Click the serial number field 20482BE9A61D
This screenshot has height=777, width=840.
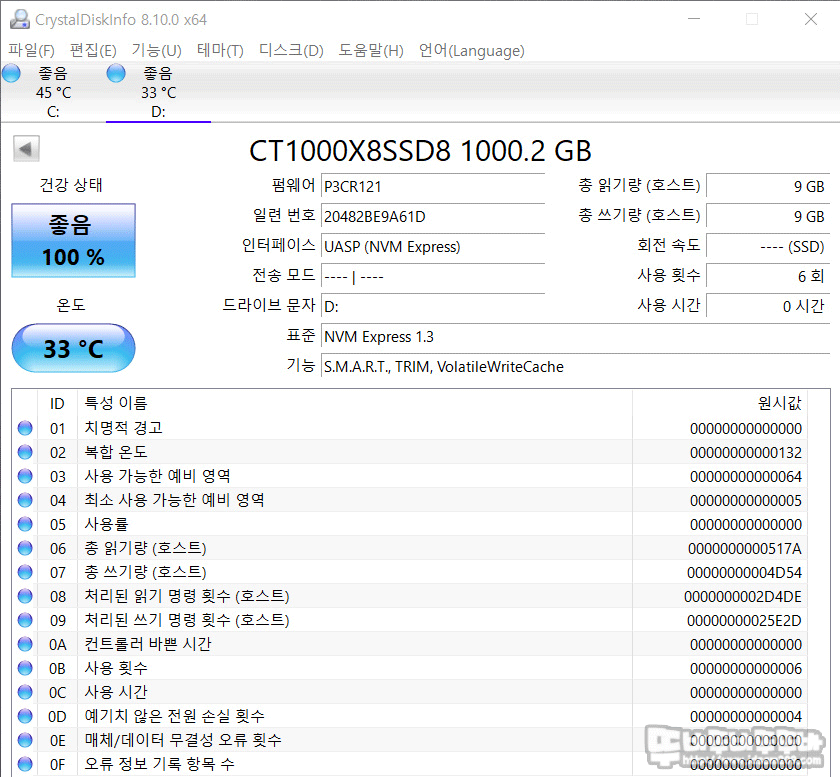(x=433, y=216)
